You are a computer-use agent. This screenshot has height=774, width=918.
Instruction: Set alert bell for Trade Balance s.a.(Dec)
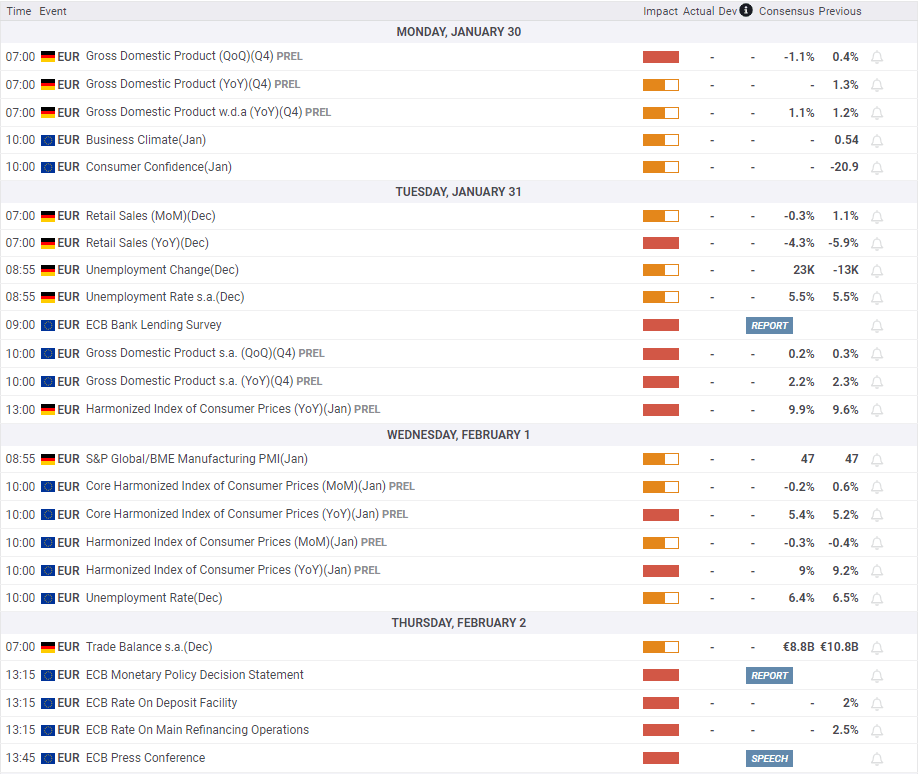(877, 648)
